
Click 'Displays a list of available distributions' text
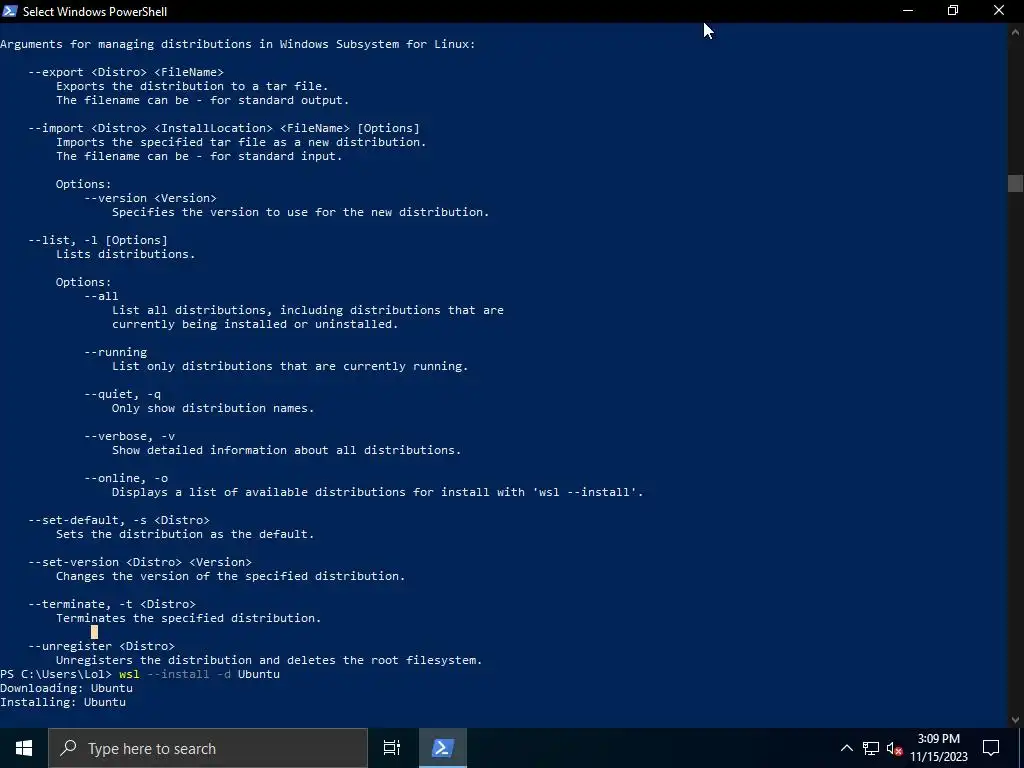point(259,492)
